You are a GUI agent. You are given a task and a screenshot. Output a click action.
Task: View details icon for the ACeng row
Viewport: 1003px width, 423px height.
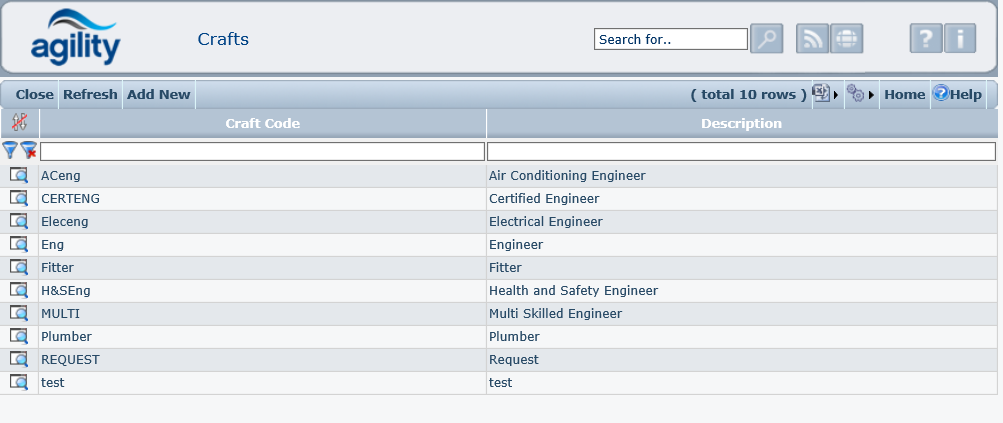click(19, 175)
